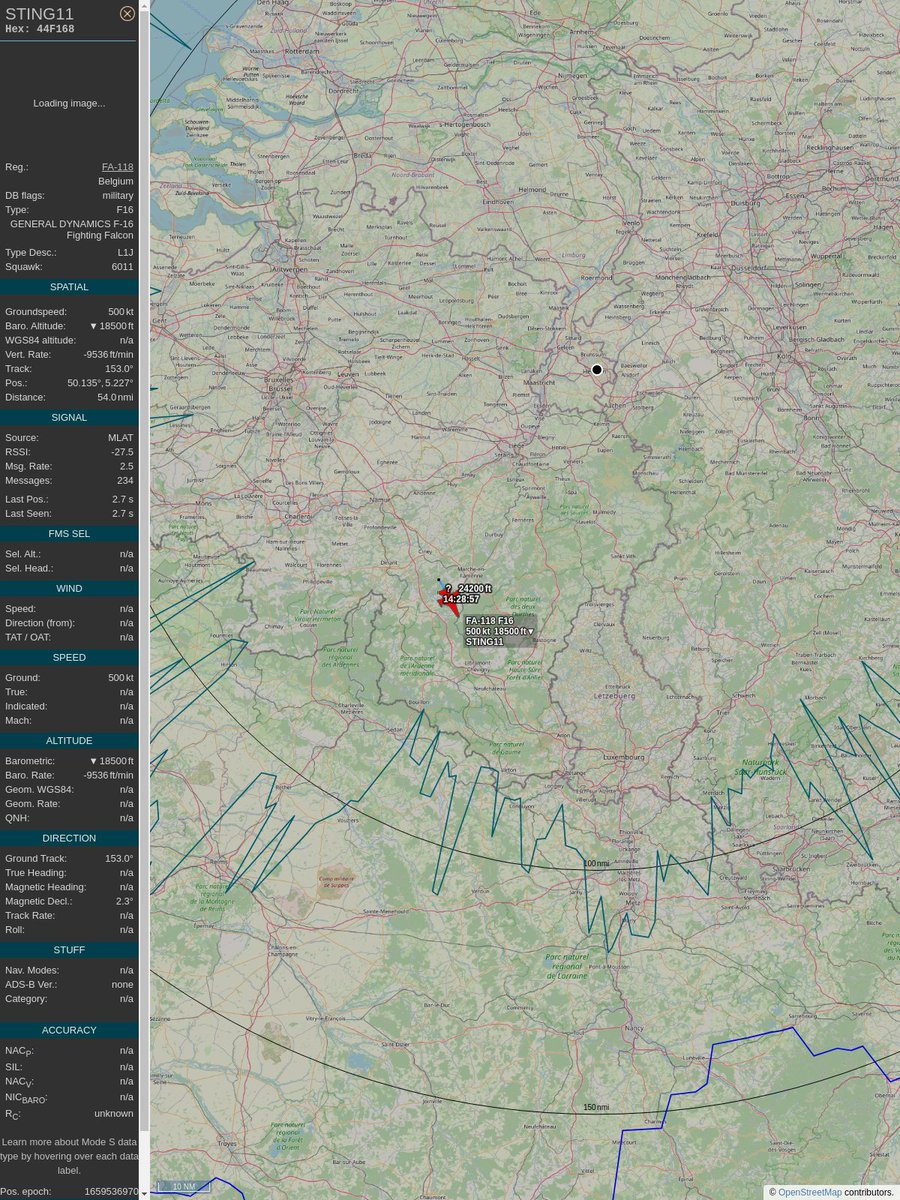900x1200 pixels.
Task: Select the WIND section header
Action: [x=67, y=588]
